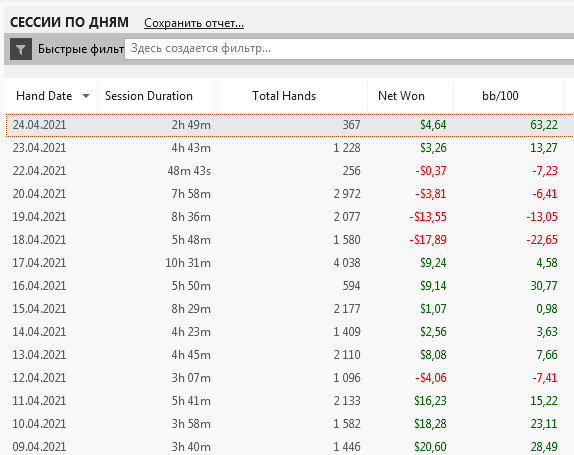The width and height of the screenshot is (574, 455).
Task: Select the 23.04.2021 date cell
Action: [39, 148]
